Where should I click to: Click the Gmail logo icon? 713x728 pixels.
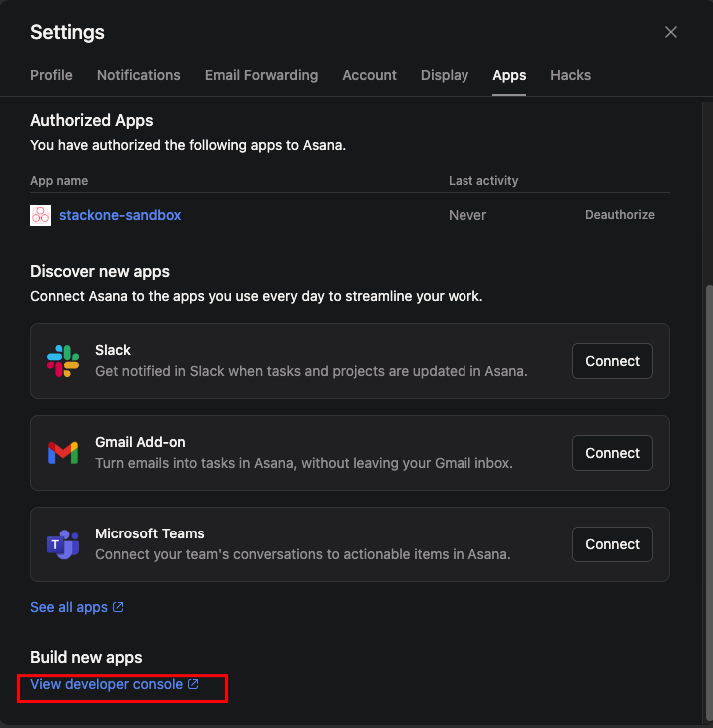(x=63, y=453)
